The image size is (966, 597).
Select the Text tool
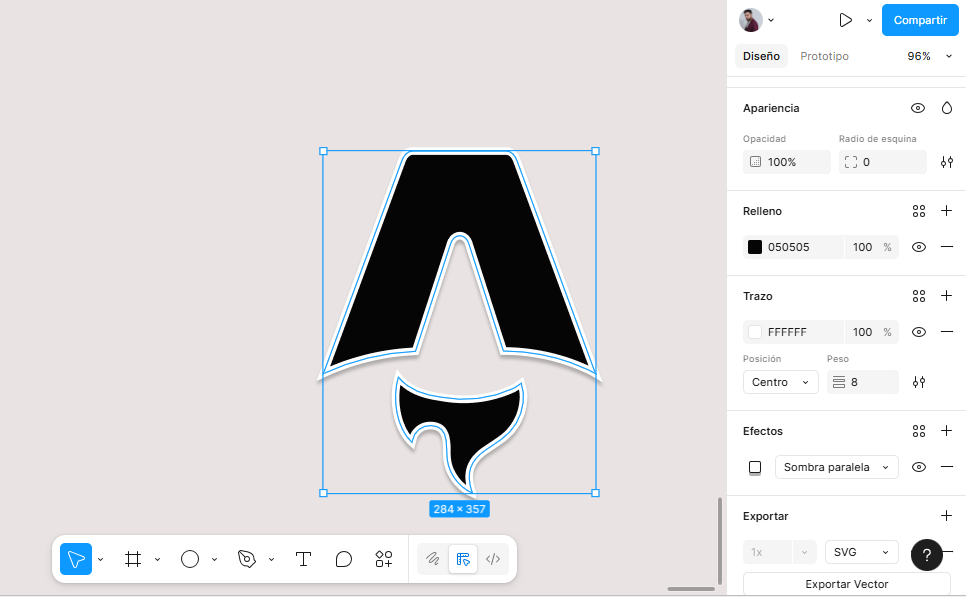click(x=303, y=559)
